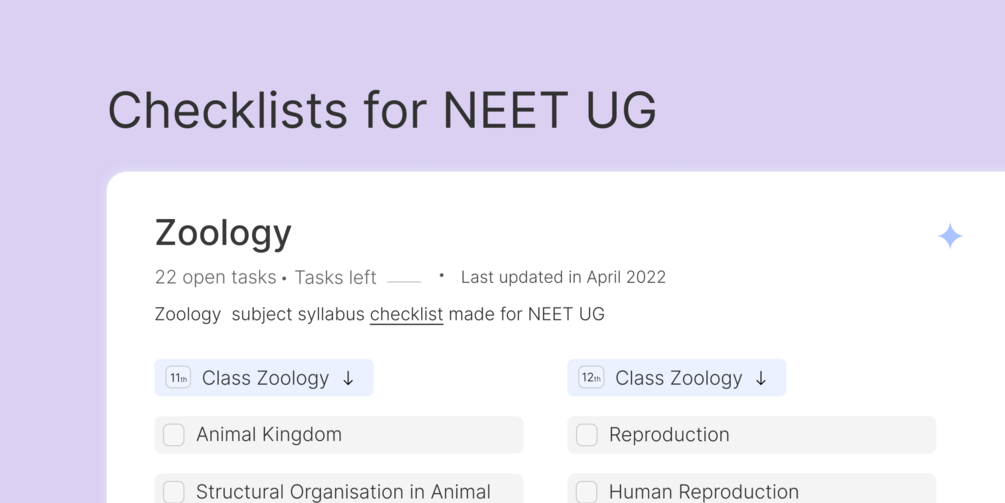Select the Animal Kingdom task label
1005x503 pixels.
coord(269,435)
